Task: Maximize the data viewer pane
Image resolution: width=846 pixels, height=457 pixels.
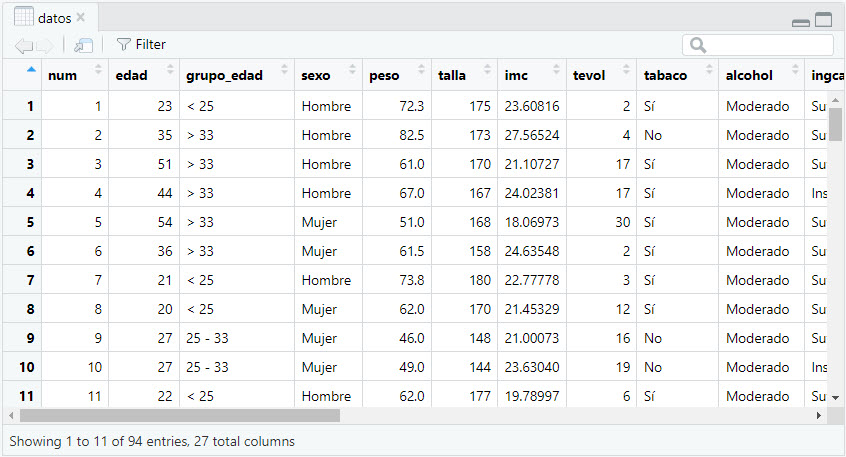Action: point(823,19)
